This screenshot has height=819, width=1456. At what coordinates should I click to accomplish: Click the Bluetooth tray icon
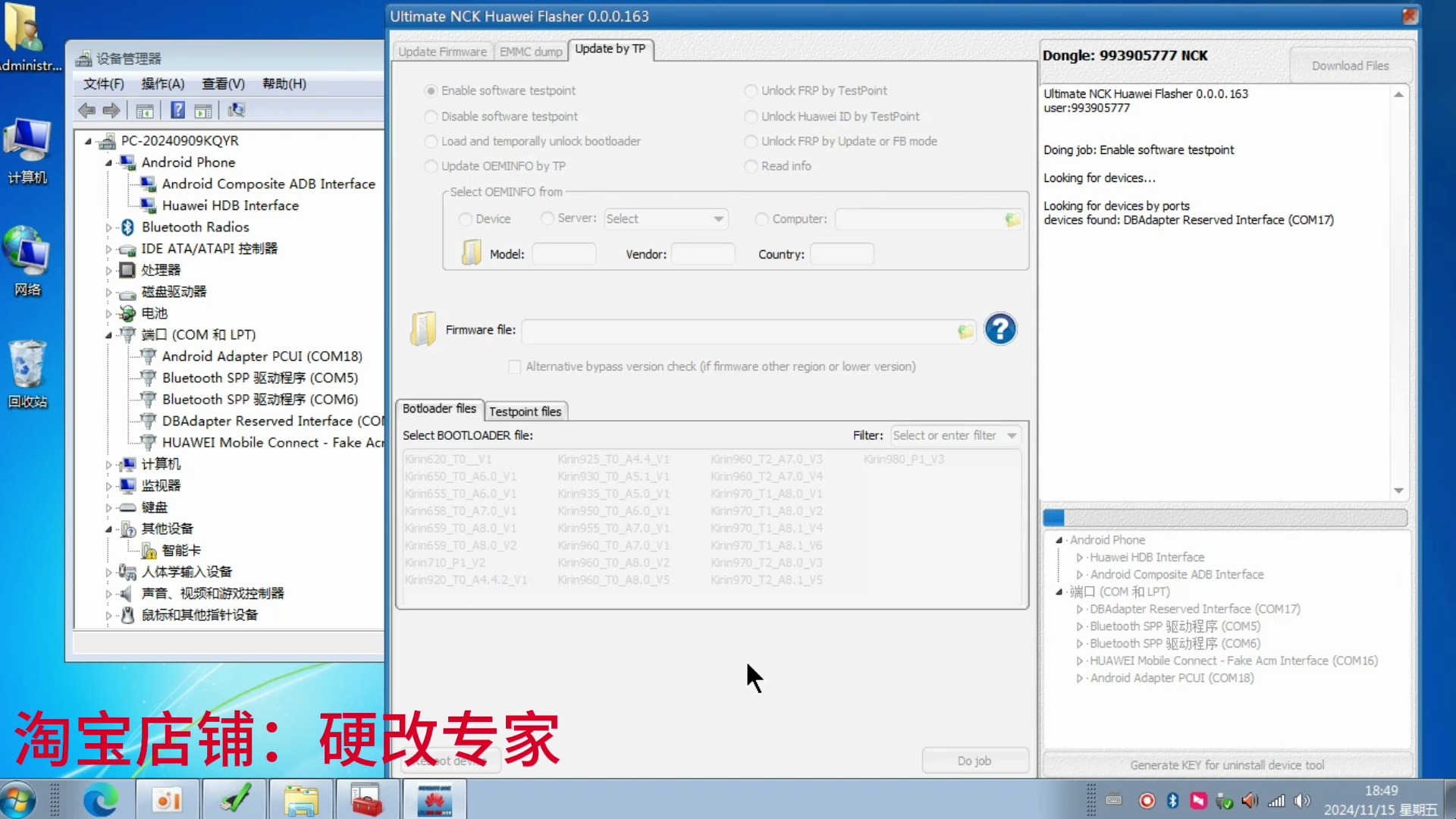click(x=1172, y=801)
